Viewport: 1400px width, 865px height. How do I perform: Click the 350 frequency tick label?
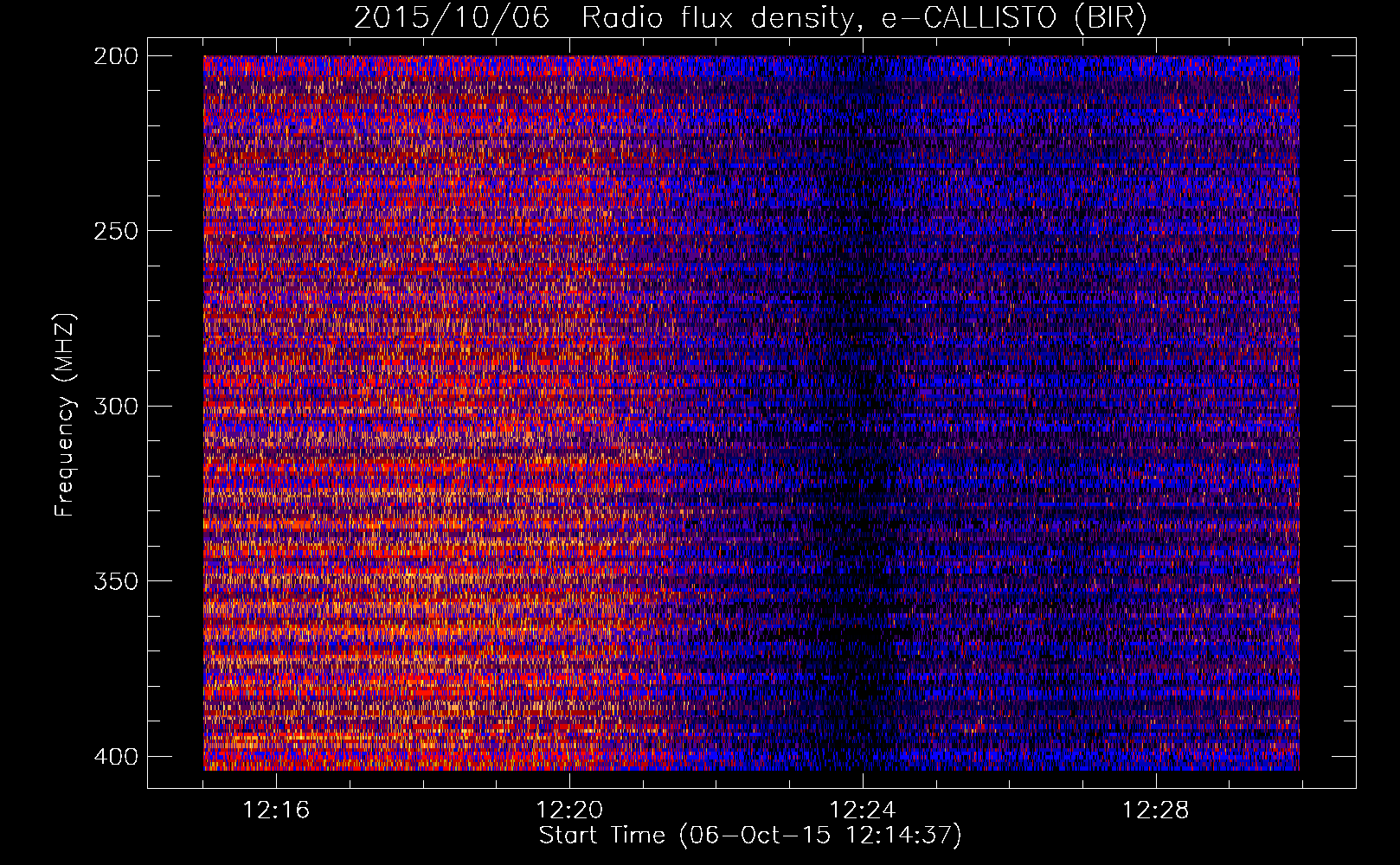coord(115,580)
